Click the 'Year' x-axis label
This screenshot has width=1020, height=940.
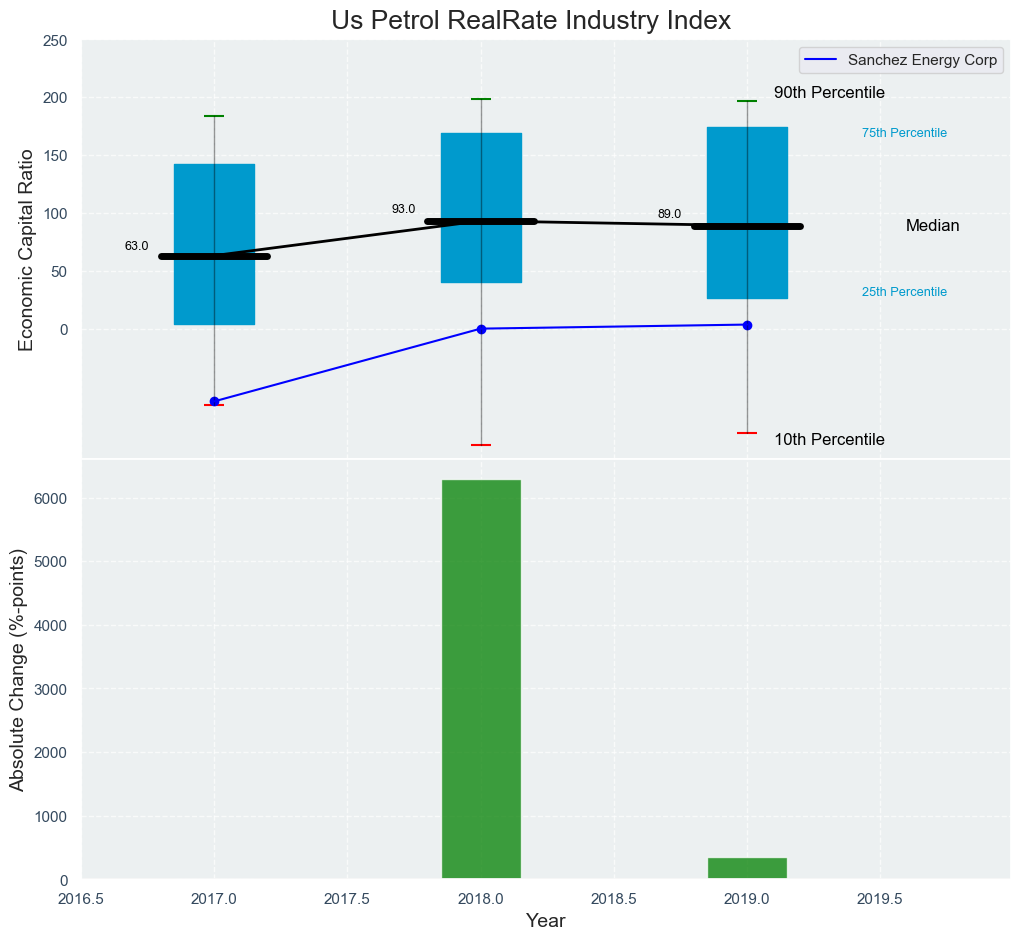pyautogui.click(x=545, y=921)
